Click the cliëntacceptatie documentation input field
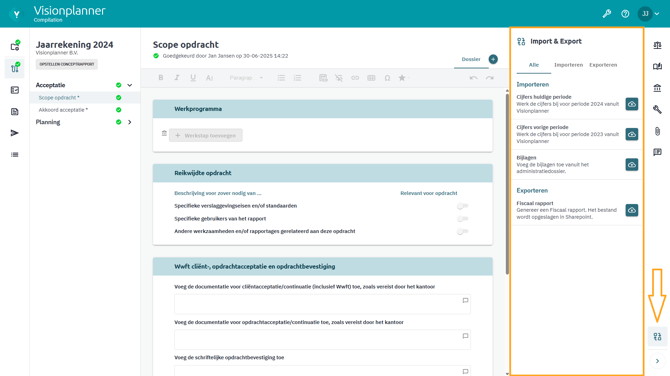670x376 pixels. (322, 304)
